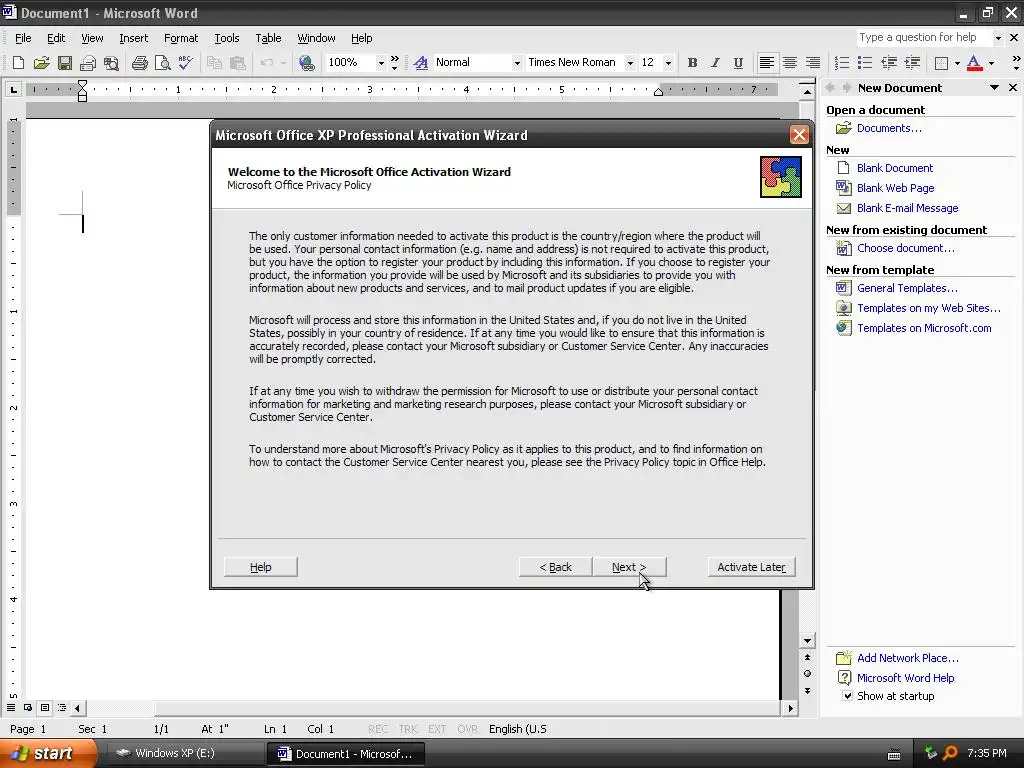Screen dimensions: 1024x768
Task: Open the New Document task pane menu arrow
Action: click(x=994, y=88)
